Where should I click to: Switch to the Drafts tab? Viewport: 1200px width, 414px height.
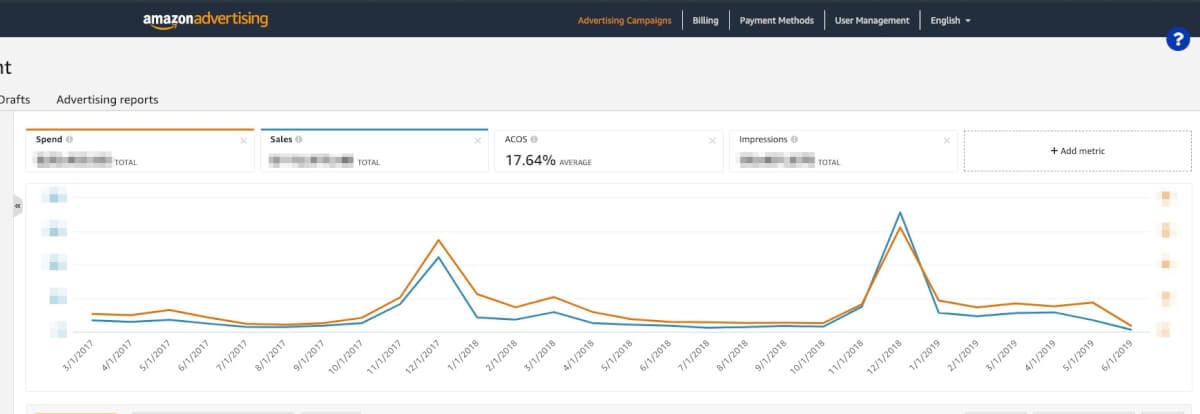[14, 100]
